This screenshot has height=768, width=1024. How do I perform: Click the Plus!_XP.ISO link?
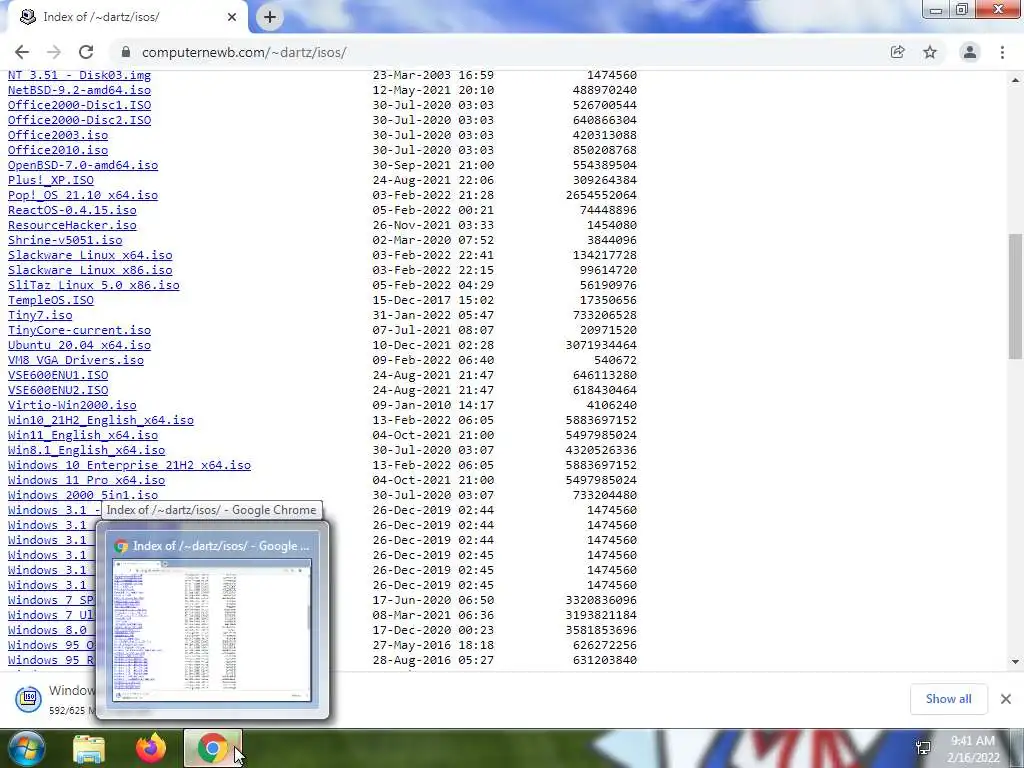click(51, 180)
